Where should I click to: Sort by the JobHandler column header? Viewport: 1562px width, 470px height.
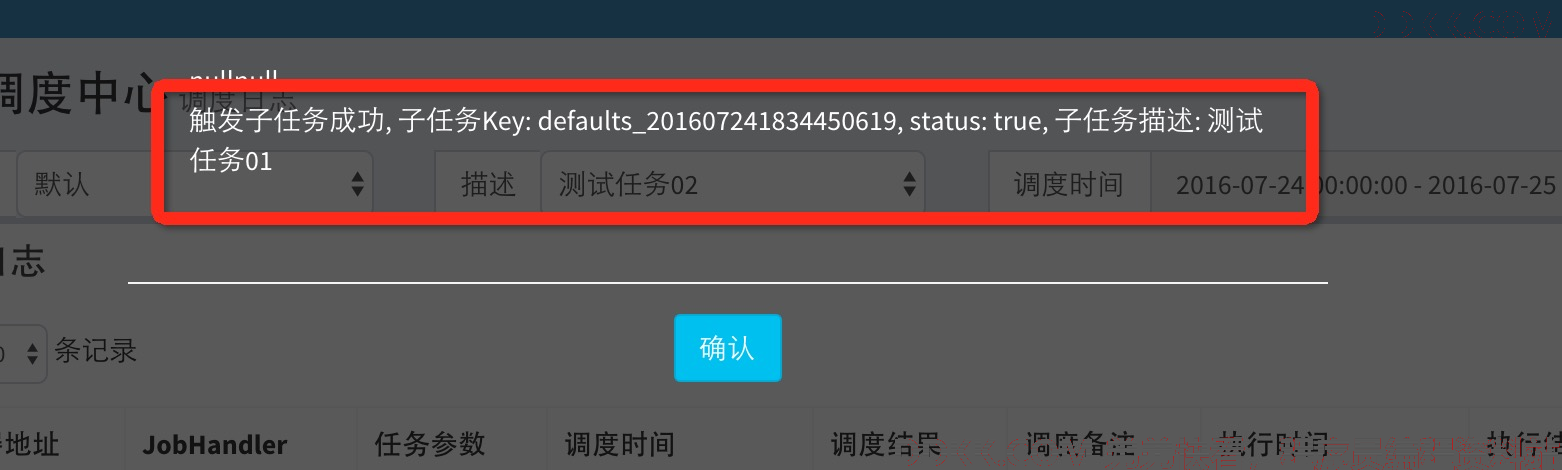(x=214, y=445)
